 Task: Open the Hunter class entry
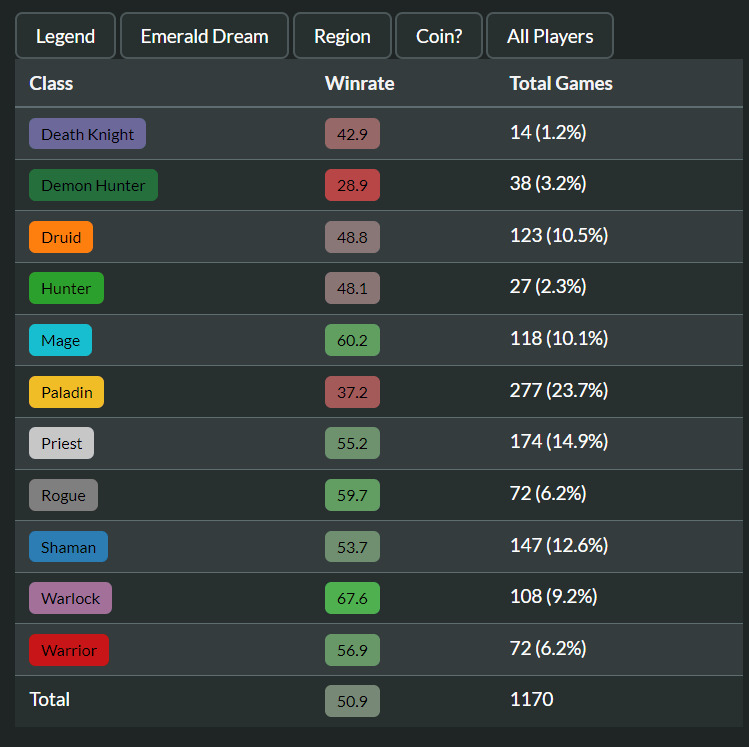[66, 288]
